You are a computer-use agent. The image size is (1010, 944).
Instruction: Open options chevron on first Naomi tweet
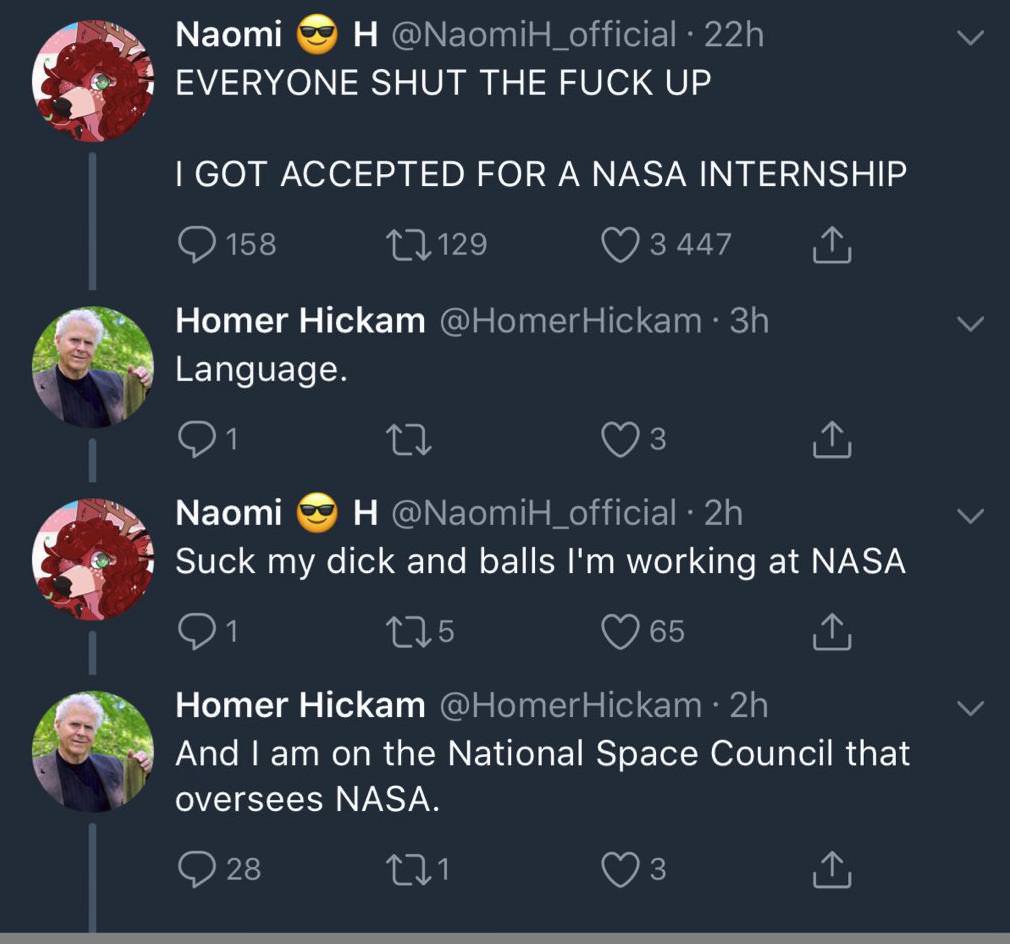[x=971, y=38]
